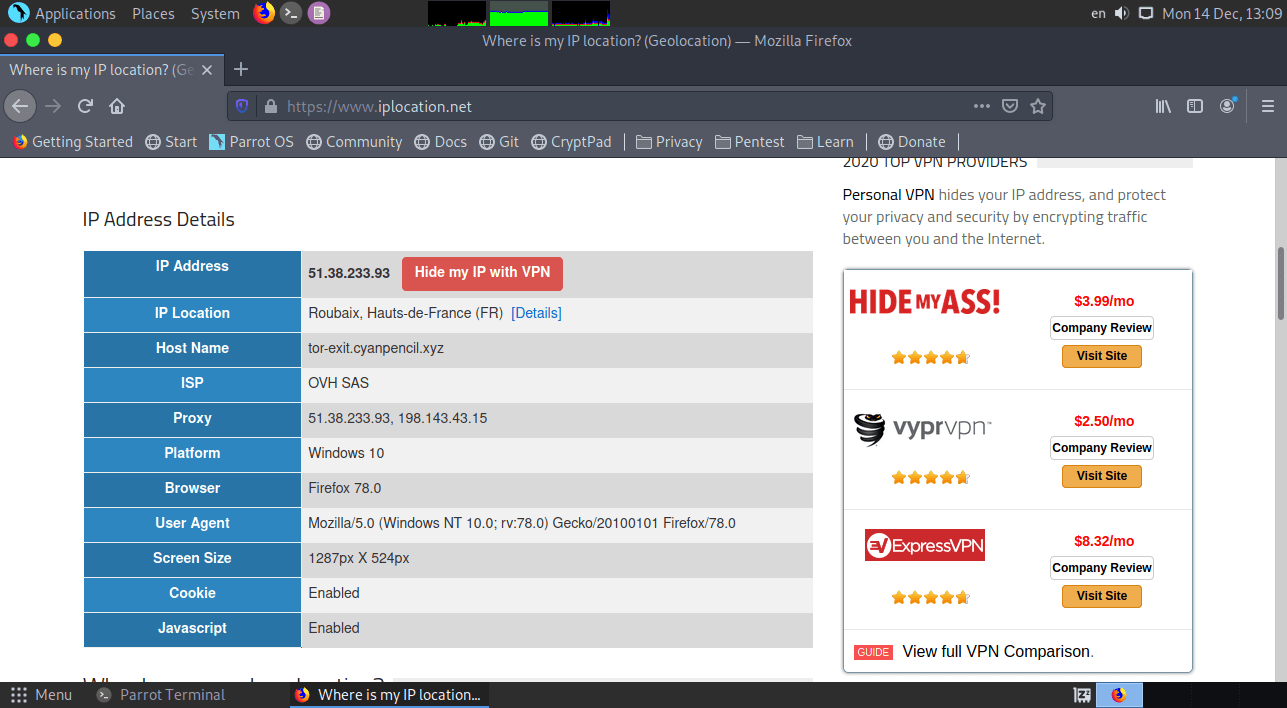This screenshot has height=708, width=1287.
Task: Expand the Pentest bookmarks folder
Action: coord(750,142)
